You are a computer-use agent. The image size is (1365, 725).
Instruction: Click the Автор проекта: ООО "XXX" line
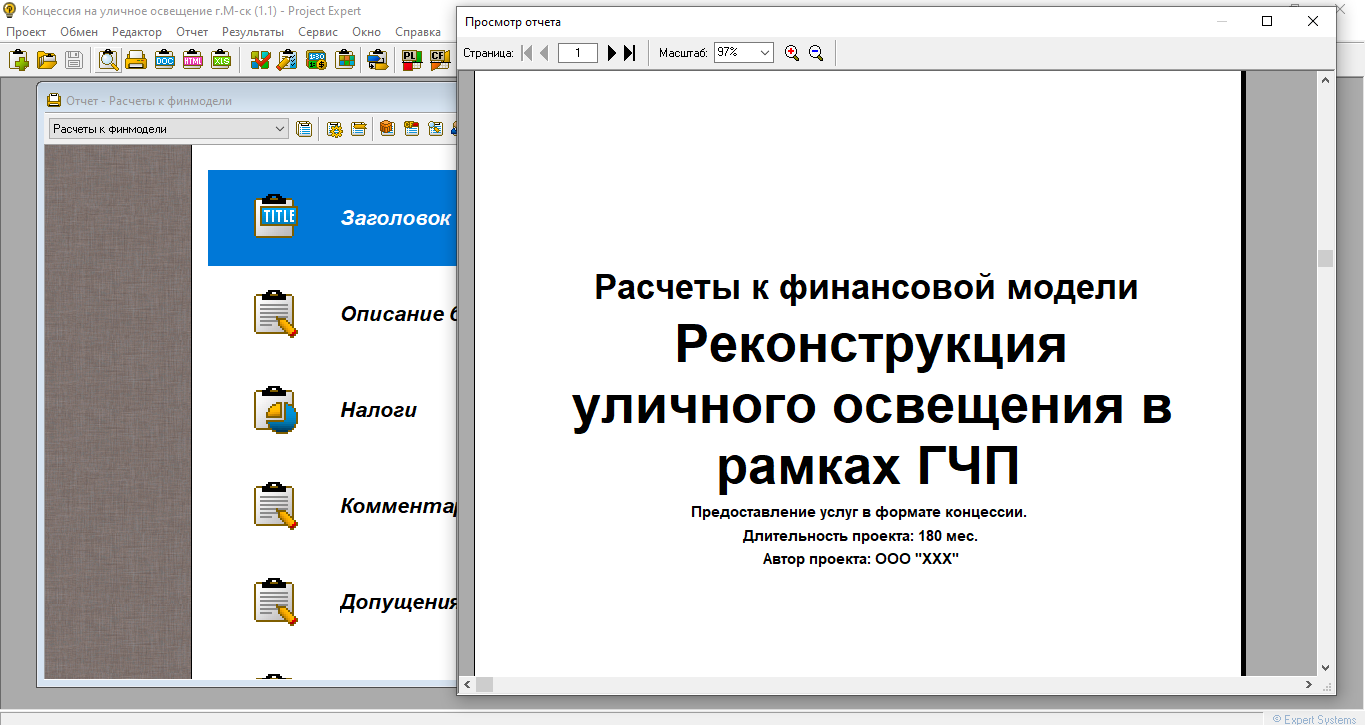(x=860, y=559)
